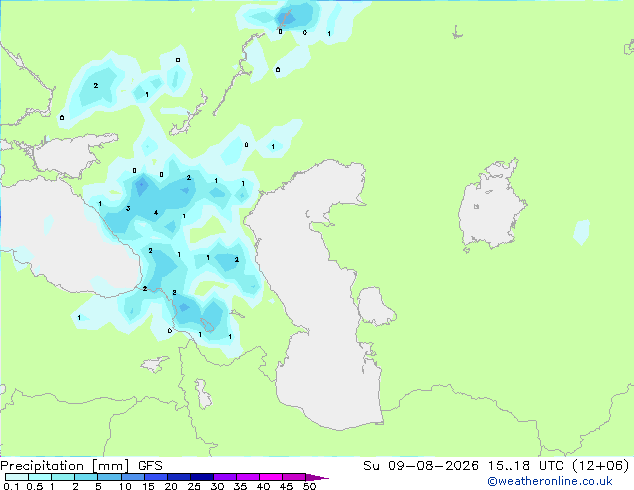Click the '50' legend scale label
634x490 pixels.
pos(310,486)
